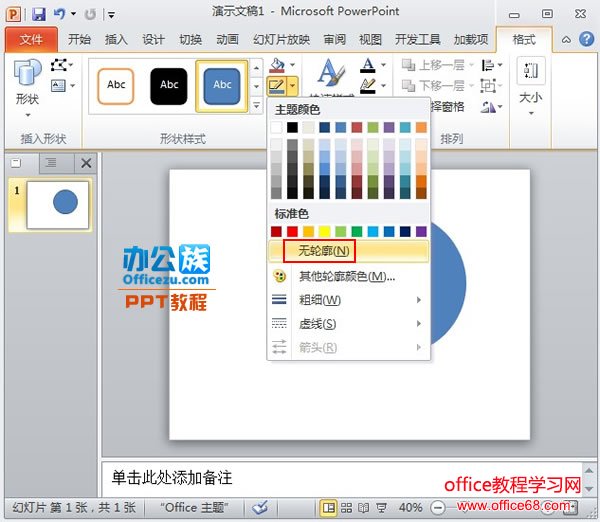Open Text Fill dropdown arrow

383,65
